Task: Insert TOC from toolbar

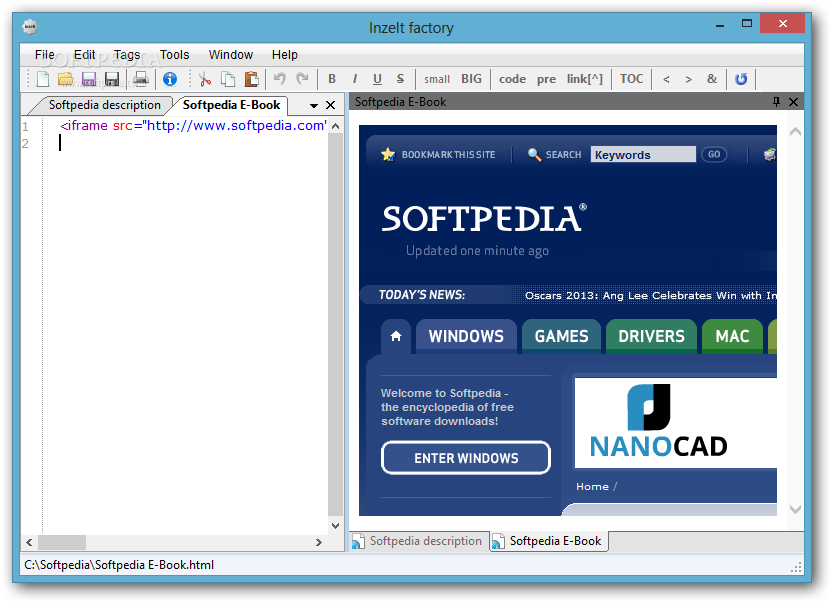Action: click(x=631, y=79)
